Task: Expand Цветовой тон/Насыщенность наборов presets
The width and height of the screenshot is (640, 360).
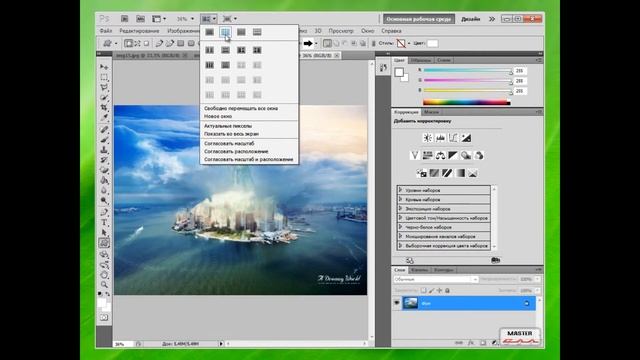Action: [x=400, y=218]
